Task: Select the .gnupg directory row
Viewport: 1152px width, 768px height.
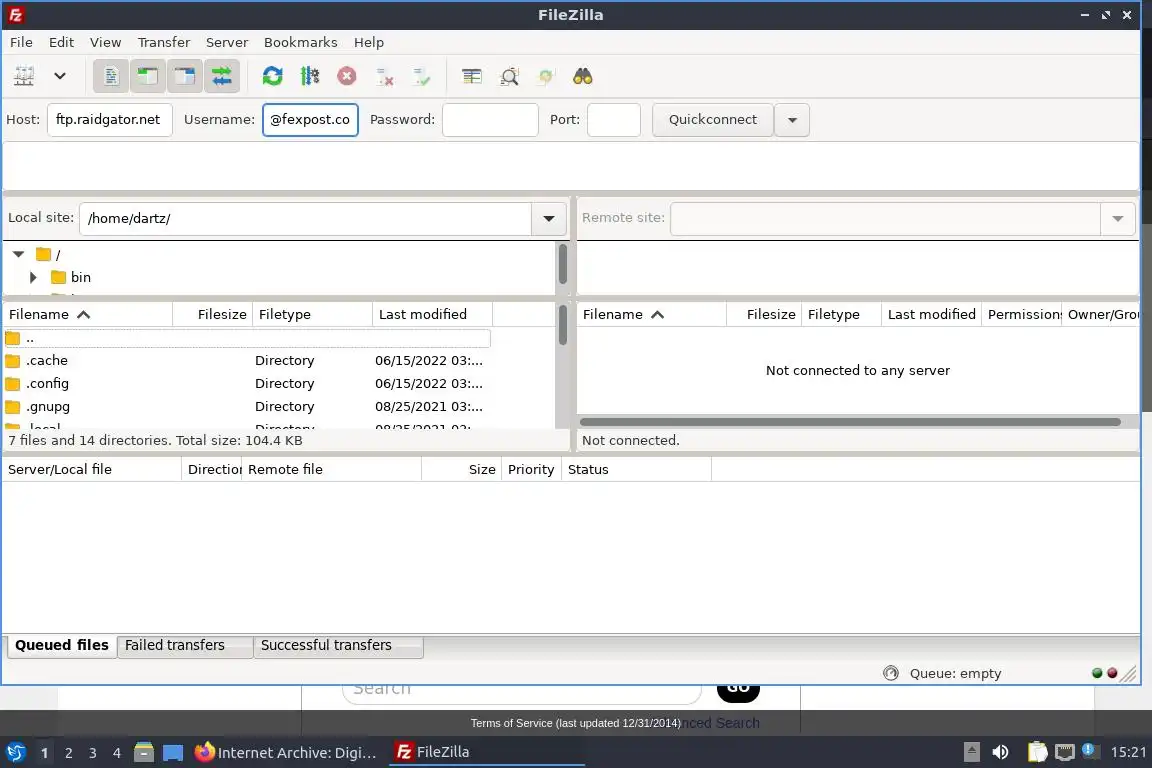Action: pyautogui.click(x=247, y=406)
